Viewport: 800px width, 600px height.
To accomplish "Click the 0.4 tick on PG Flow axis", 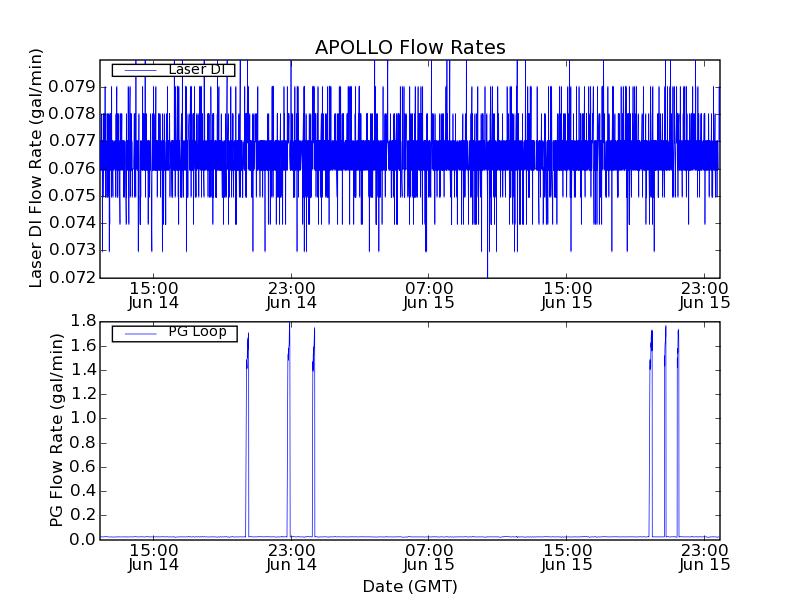I will click(x=83, y=491).
